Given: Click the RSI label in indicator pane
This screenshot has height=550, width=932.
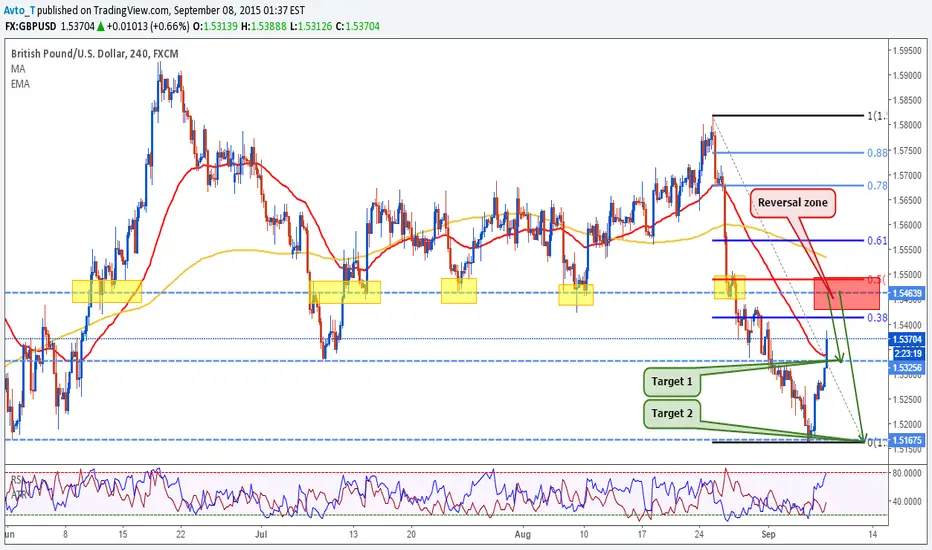Looking at the screenshot, I should [x=17, y=480].
